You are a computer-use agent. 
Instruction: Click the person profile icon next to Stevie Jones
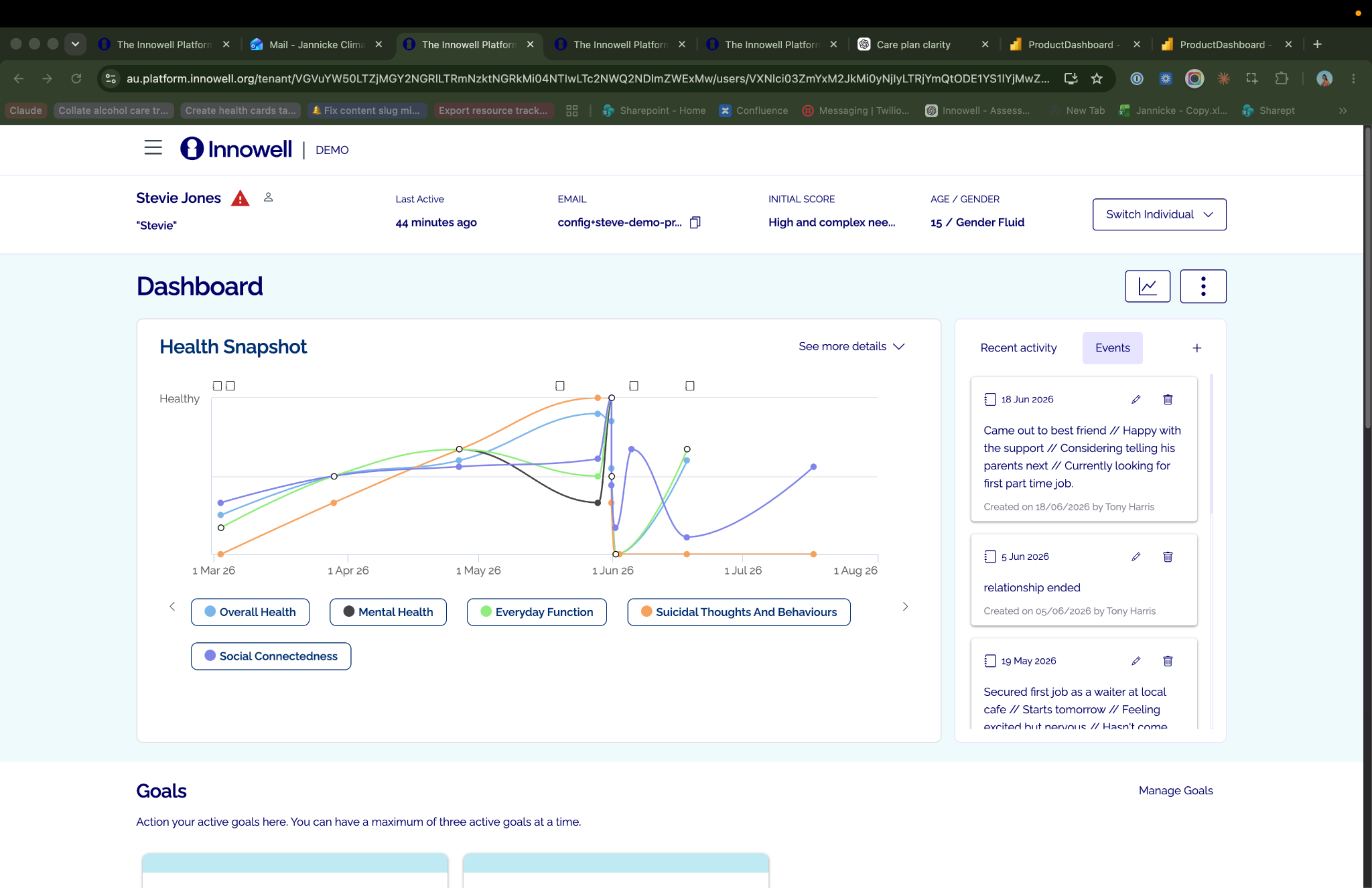tap(269, 197)
